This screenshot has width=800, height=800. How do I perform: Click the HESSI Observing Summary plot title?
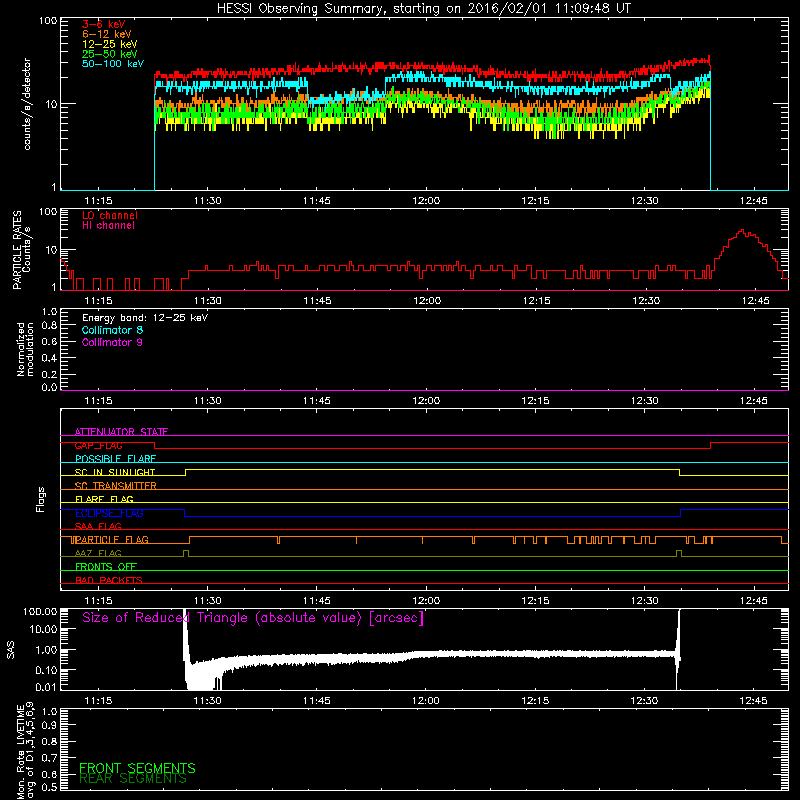pos(423,9)
